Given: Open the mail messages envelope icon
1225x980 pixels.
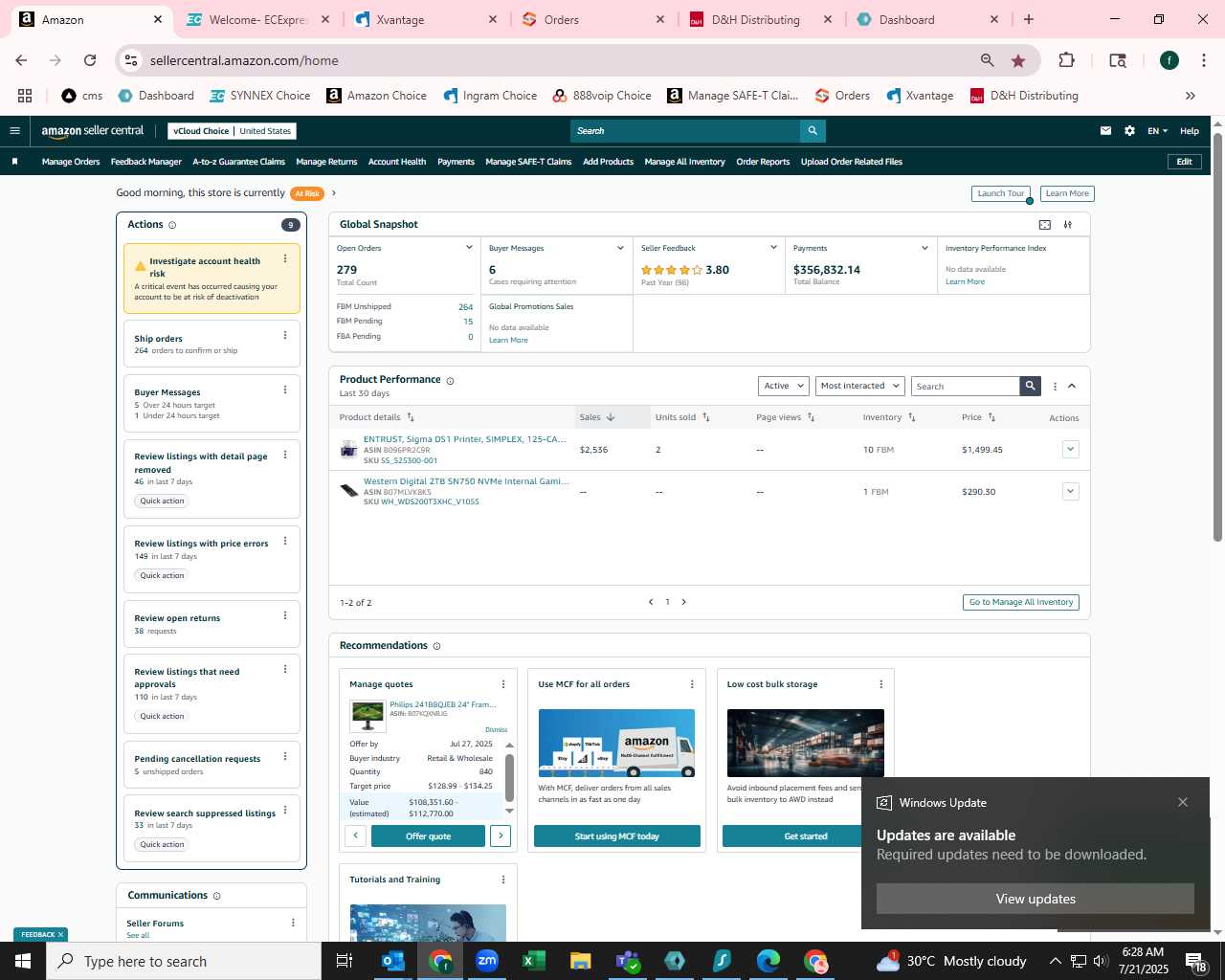Looking at the screenshot, I should (1105, 131).
